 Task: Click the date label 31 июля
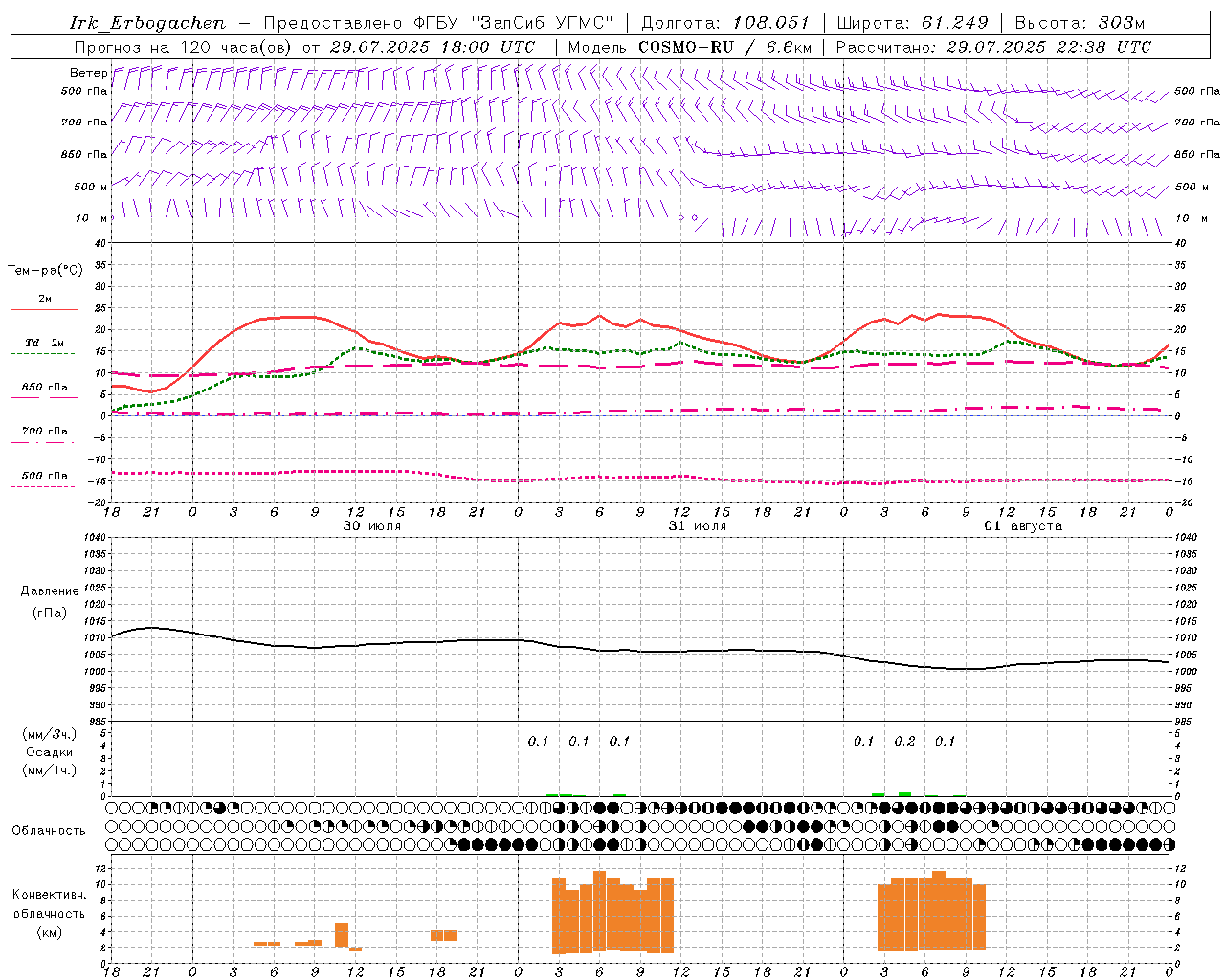click(x=698, y=526)
